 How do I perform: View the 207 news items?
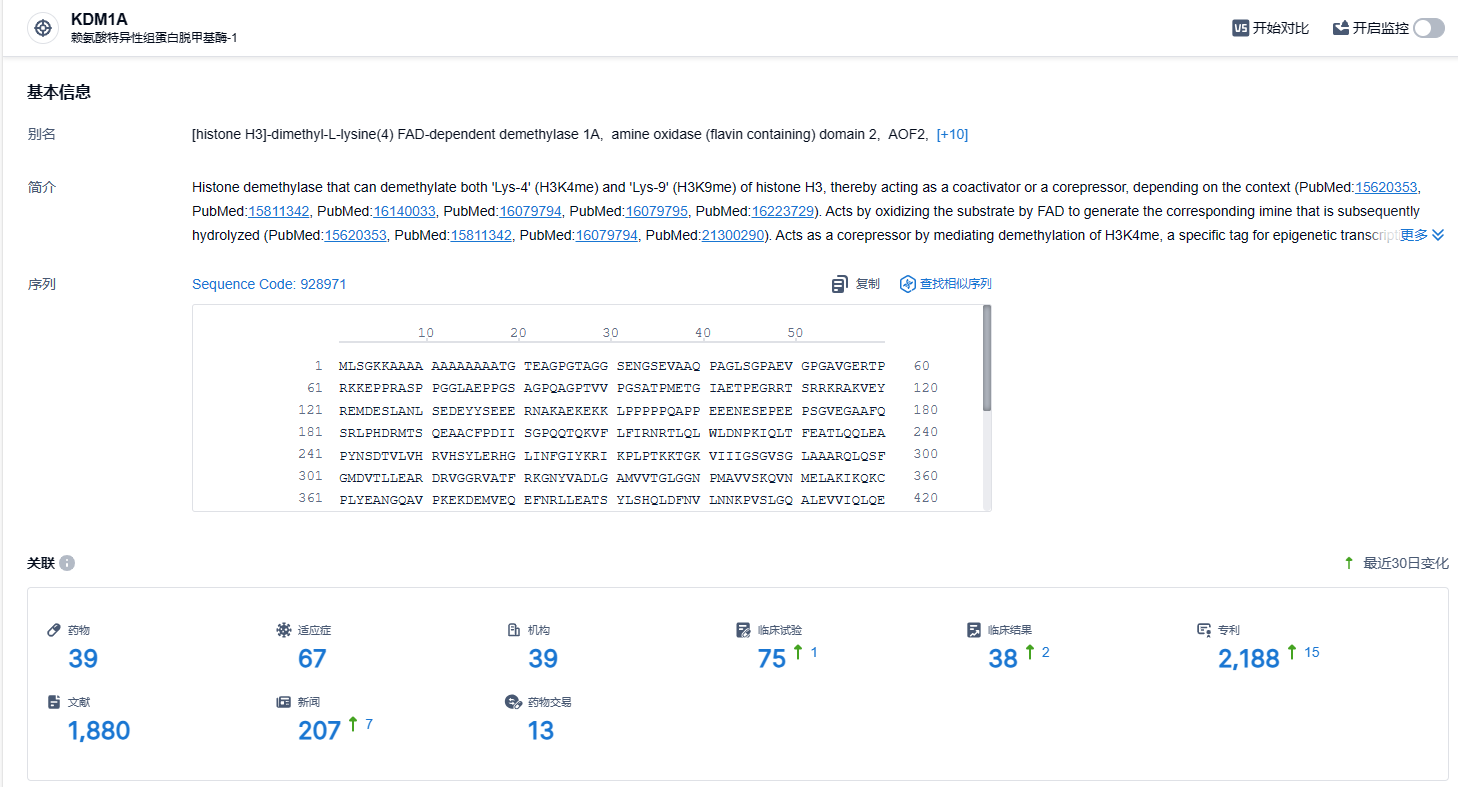click(x=319, y=730)
